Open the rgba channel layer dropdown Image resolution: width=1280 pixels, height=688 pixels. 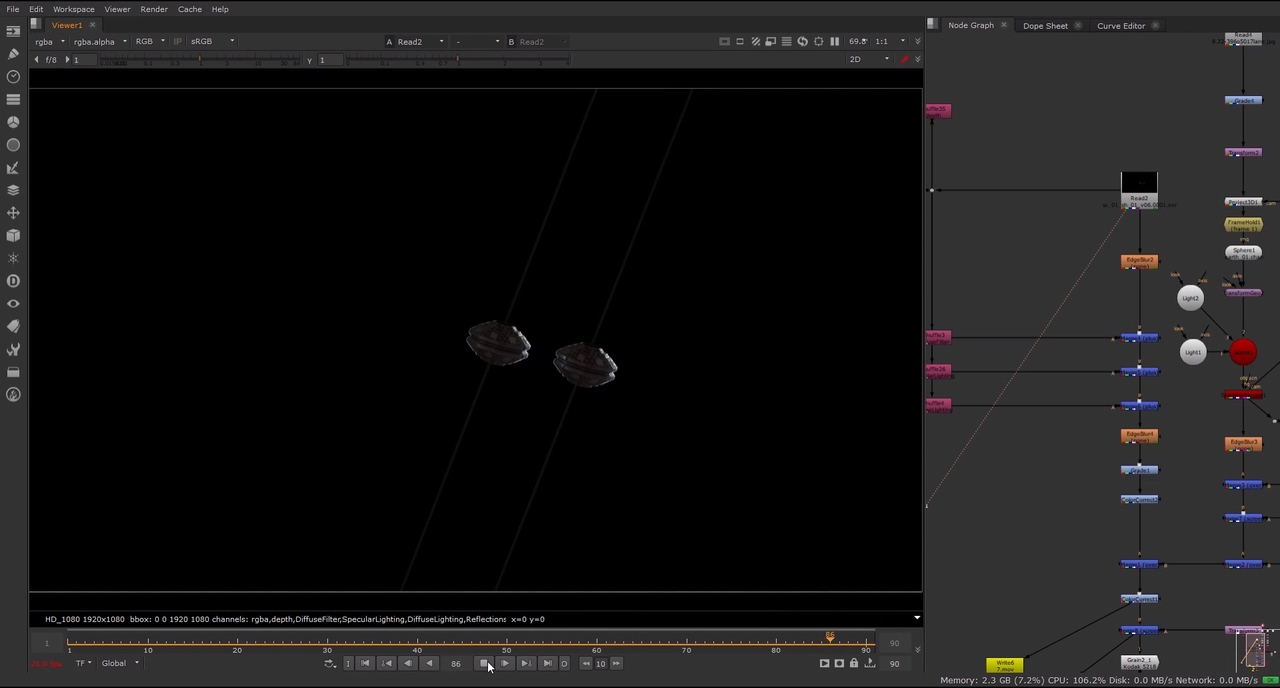point(49,42)
